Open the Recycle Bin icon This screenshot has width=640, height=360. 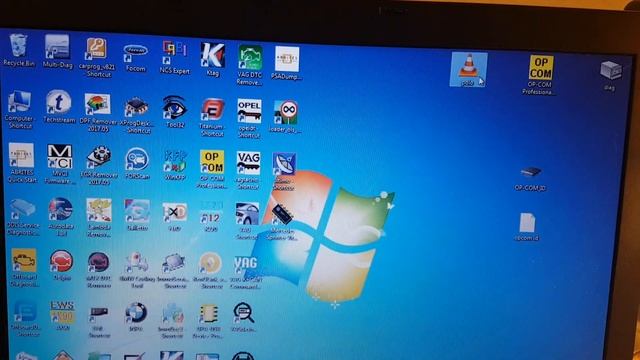tap(18, 46)
